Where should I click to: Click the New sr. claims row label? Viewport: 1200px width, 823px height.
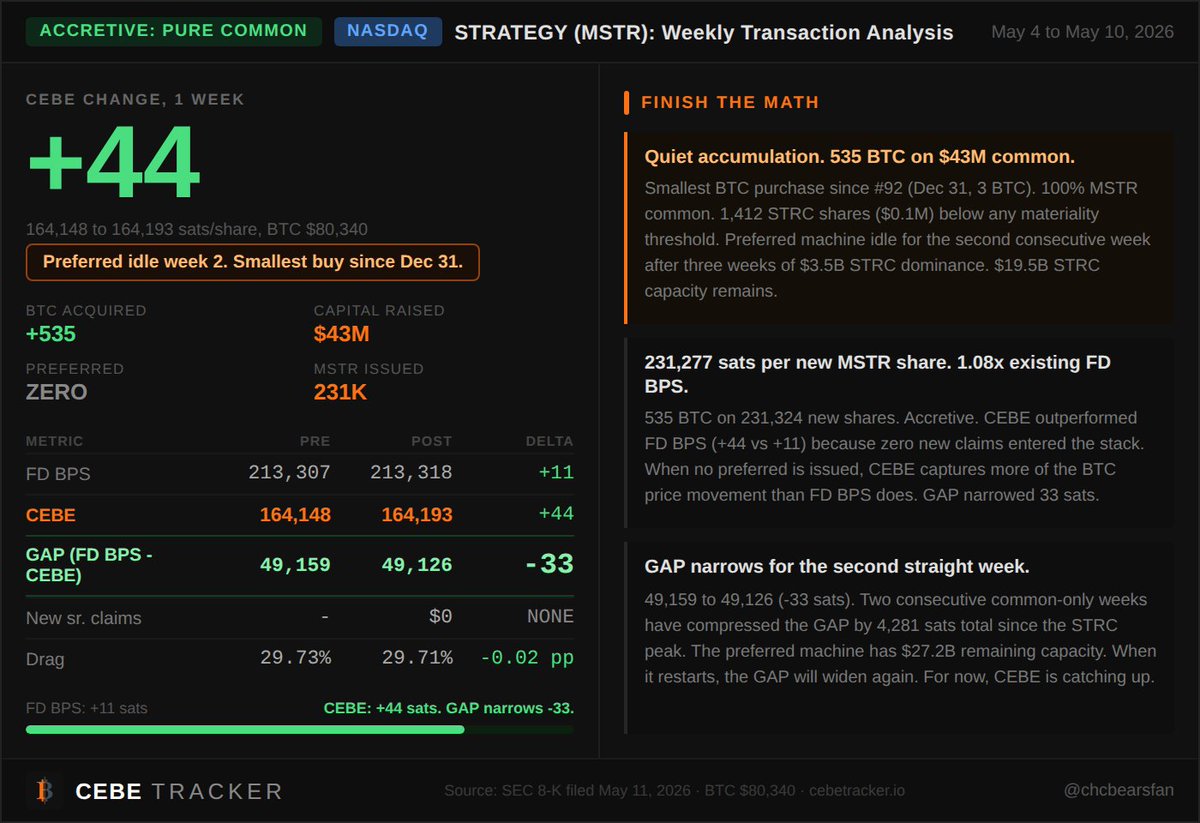click(84, 617)
